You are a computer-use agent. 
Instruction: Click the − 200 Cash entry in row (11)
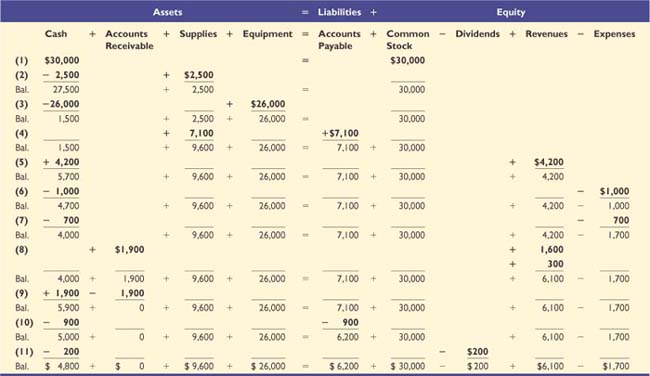coord(61,352)
